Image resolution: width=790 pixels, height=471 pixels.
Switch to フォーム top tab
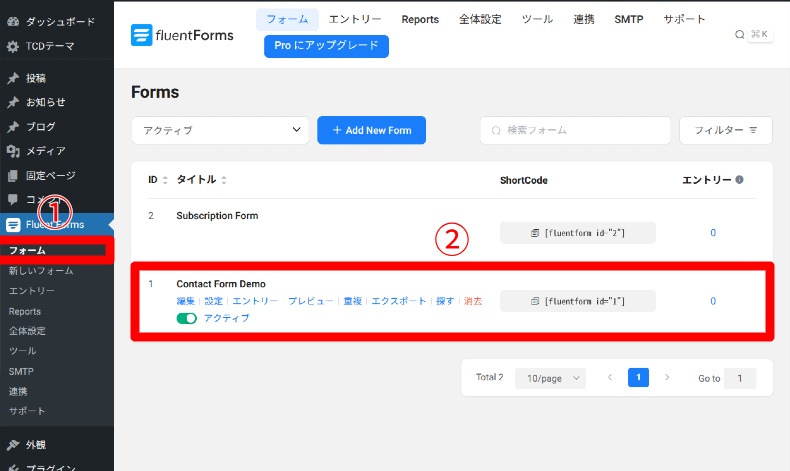[x=287, y=20]
